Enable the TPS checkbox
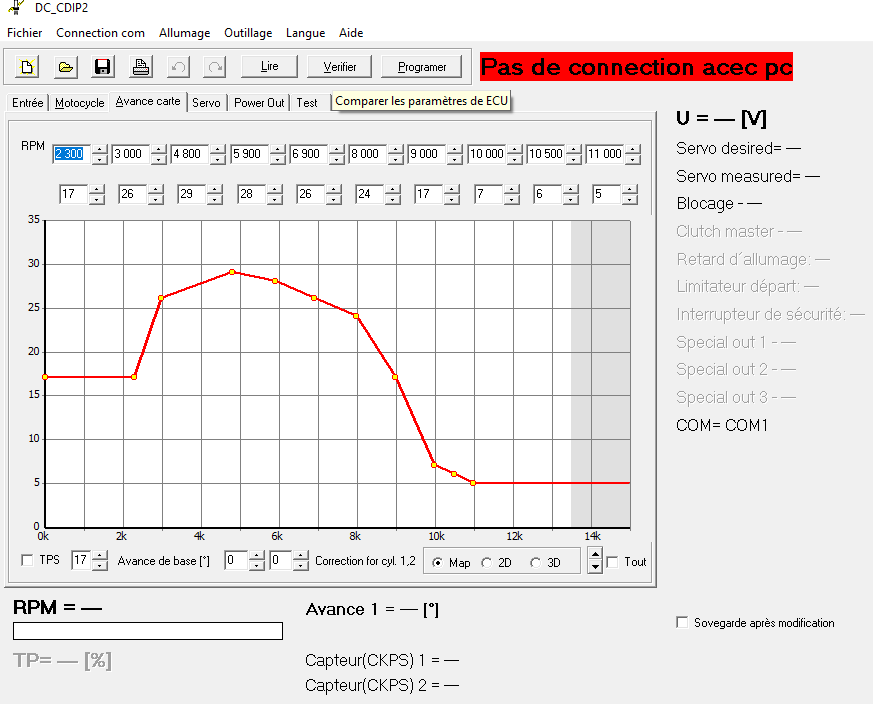 [x=27, y=560]
